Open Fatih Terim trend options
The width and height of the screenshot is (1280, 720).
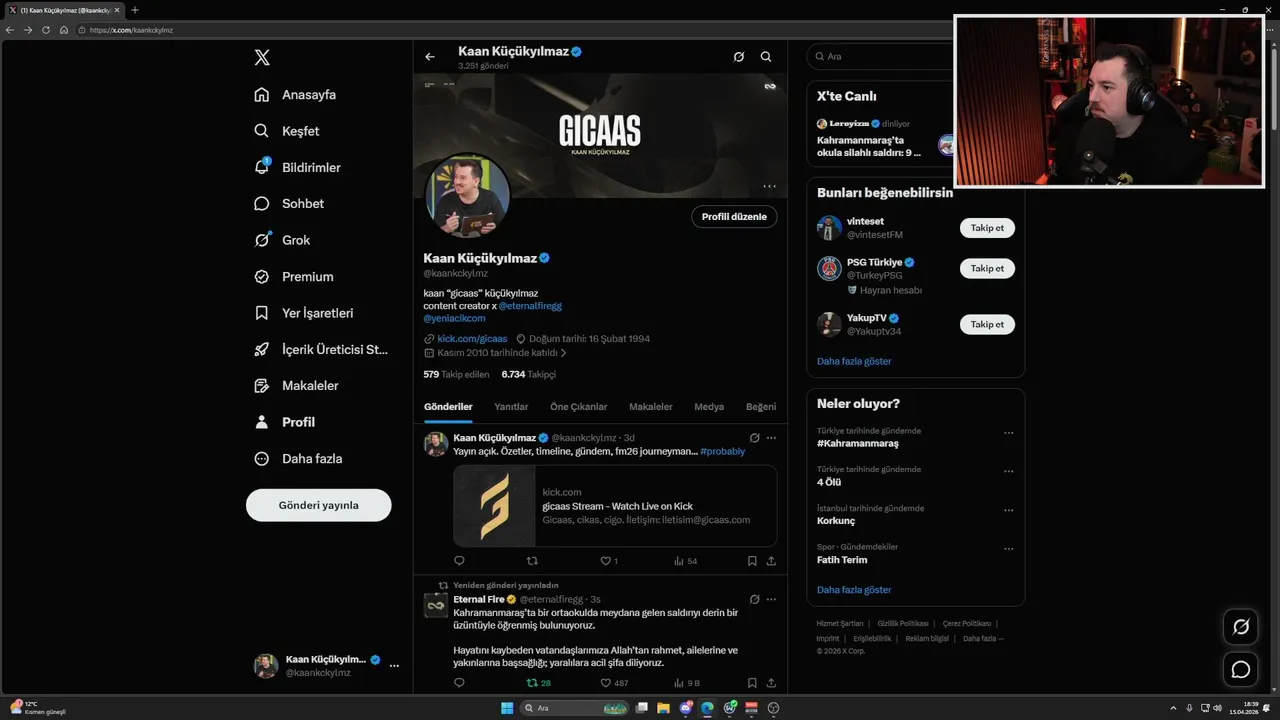(x=1008, y=549)
